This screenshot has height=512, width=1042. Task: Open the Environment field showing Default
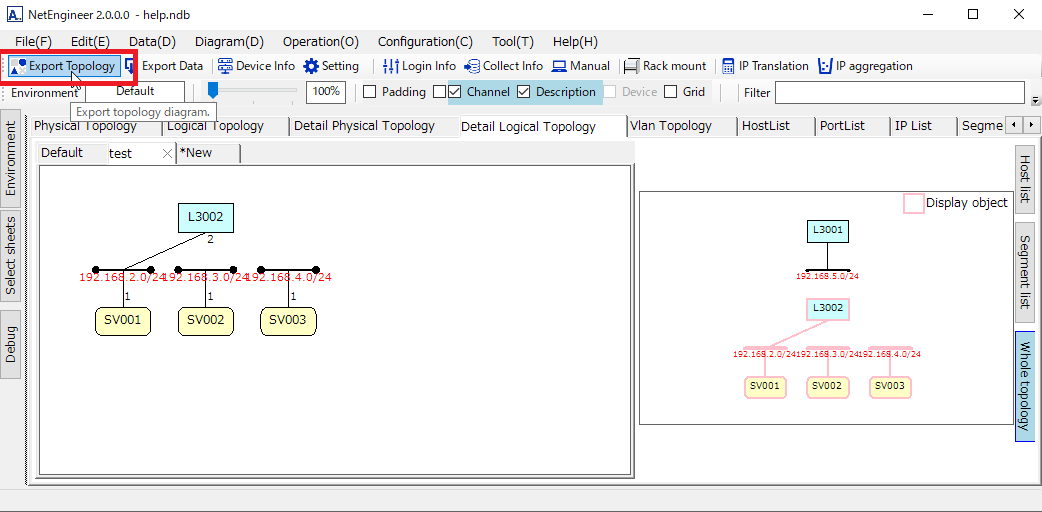click(135, 92)
